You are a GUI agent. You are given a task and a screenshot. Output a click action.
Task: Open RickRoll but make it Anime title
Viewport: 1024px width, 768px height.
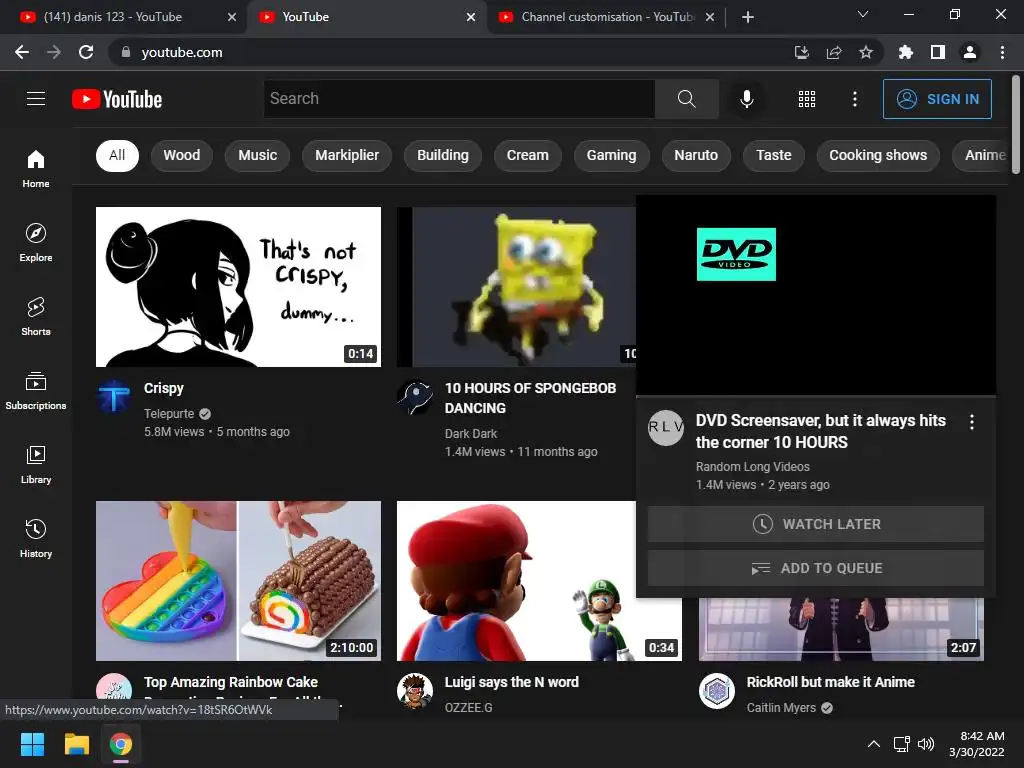coord(831,682)
